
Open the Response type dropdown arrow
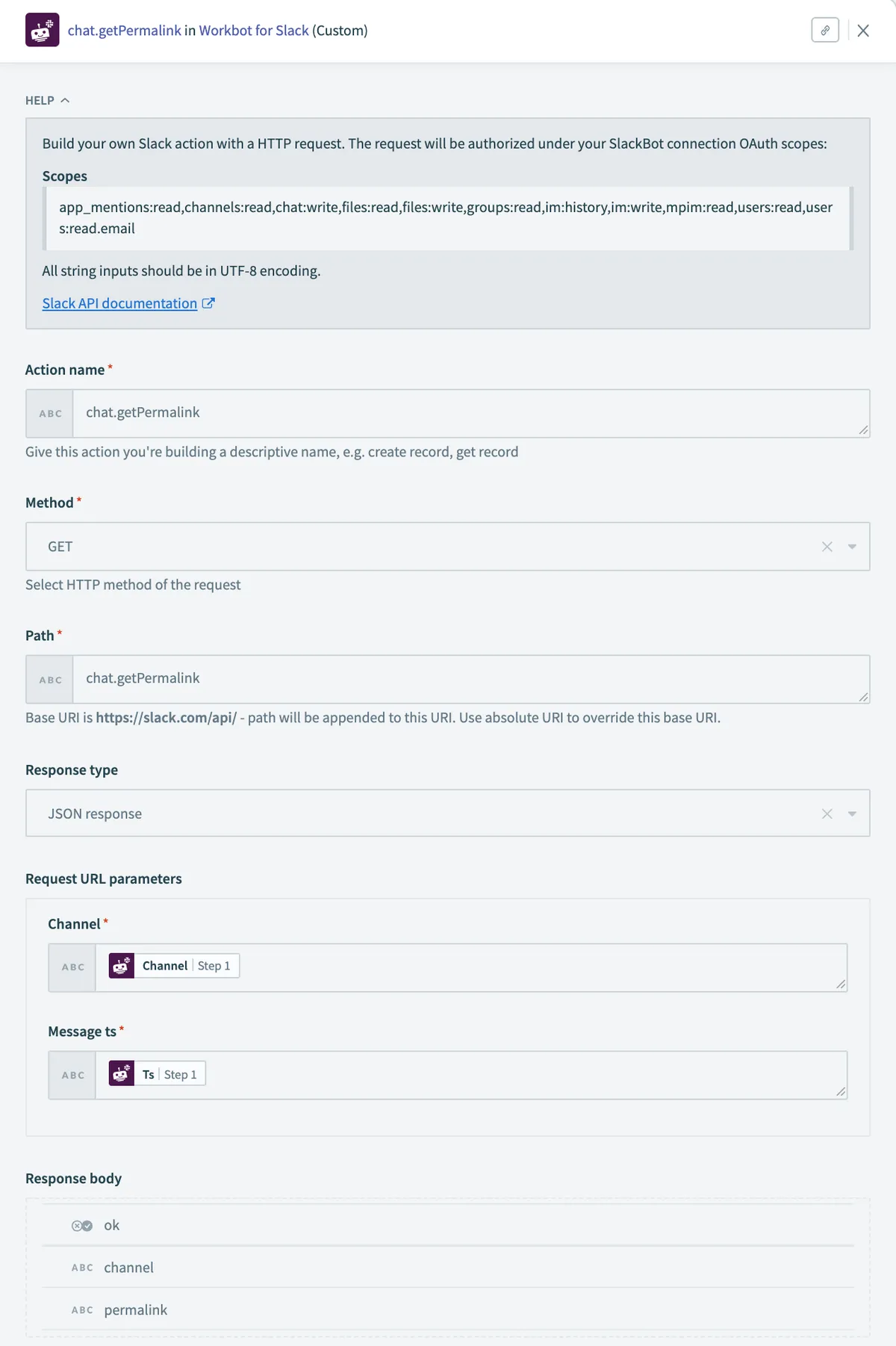click(852, 813)
